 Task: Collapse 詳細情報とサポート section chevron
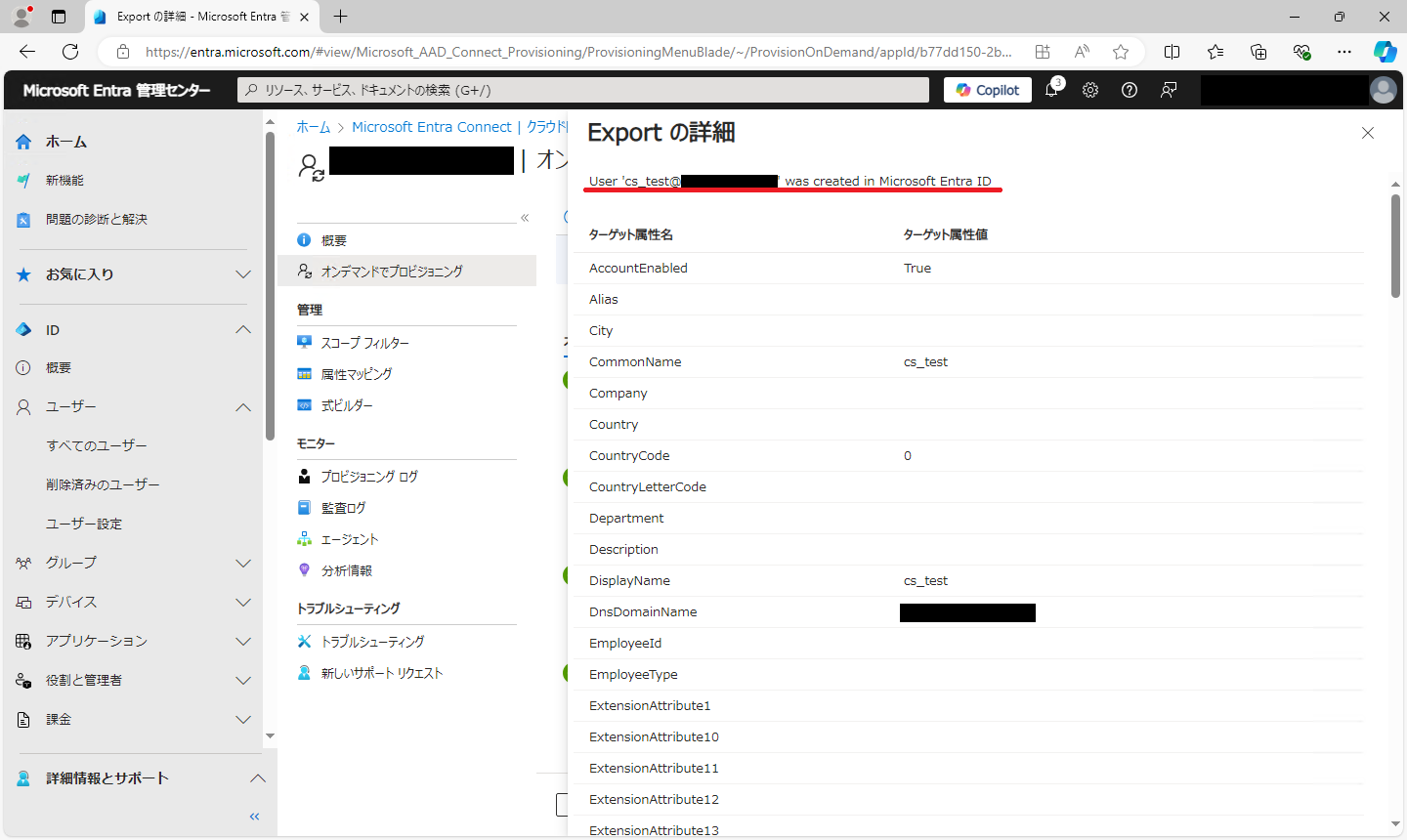[x=257, y=778]
